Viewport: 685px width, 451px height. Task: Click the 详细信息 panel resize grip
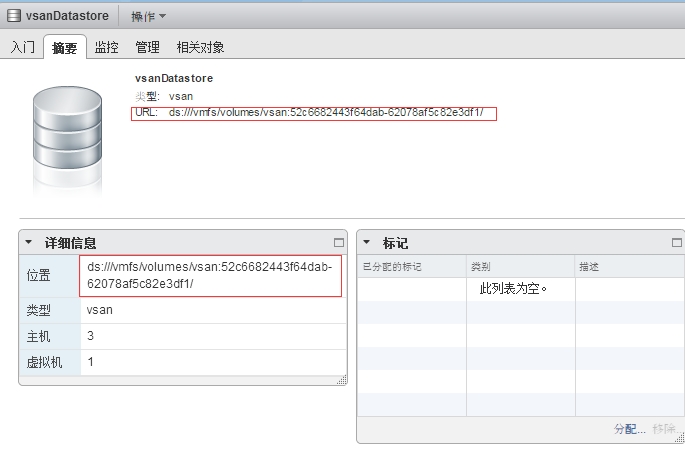[342, 380]
